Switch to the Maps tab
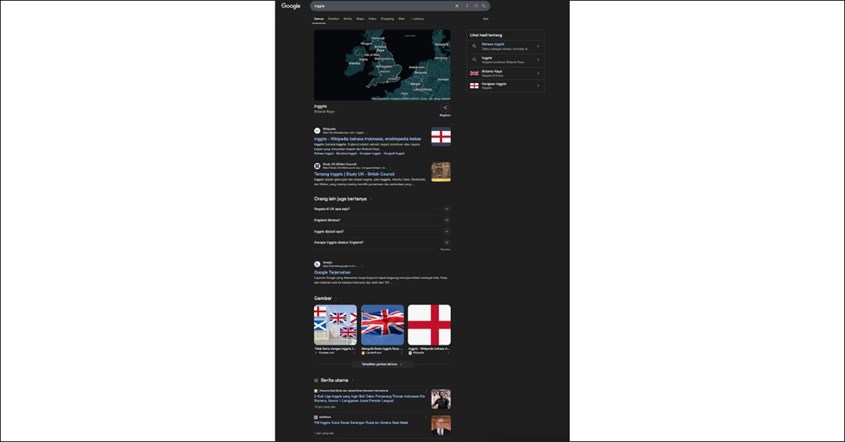This screenshot has width=845, height=442. pos(360,19)
